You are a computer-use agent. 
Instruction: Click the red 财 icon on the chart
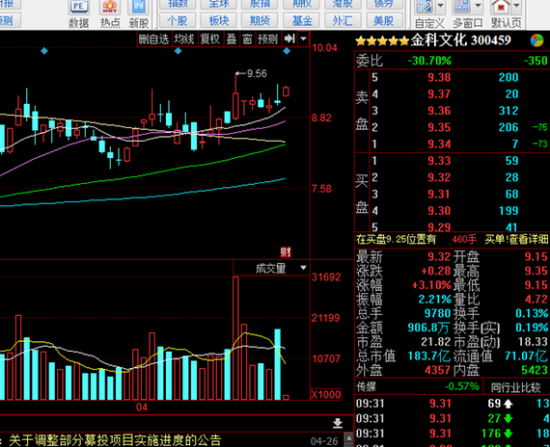286,252
